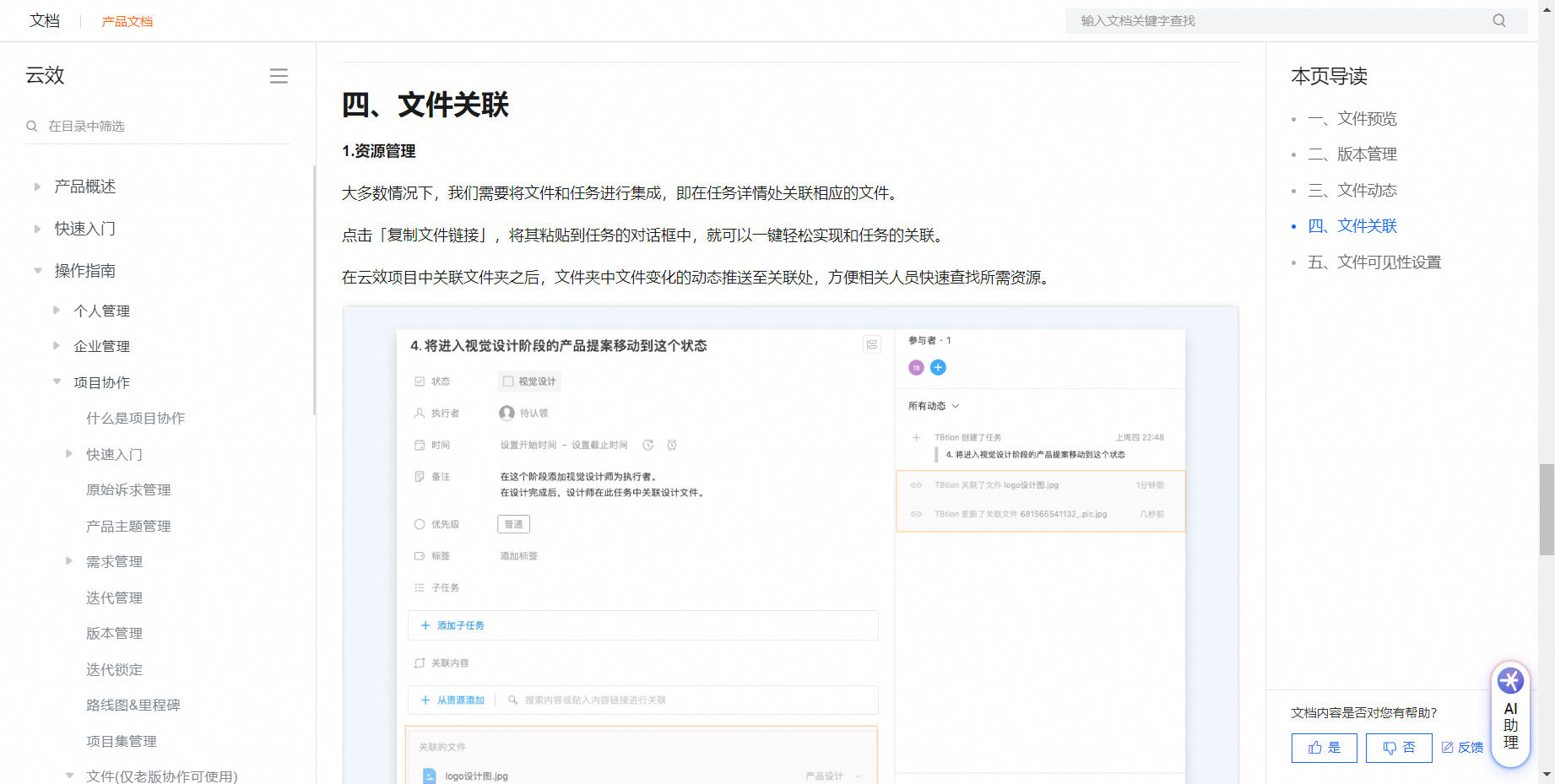Open the 文档 home link
Screen dimensions: 1555x784
[45, 21]
